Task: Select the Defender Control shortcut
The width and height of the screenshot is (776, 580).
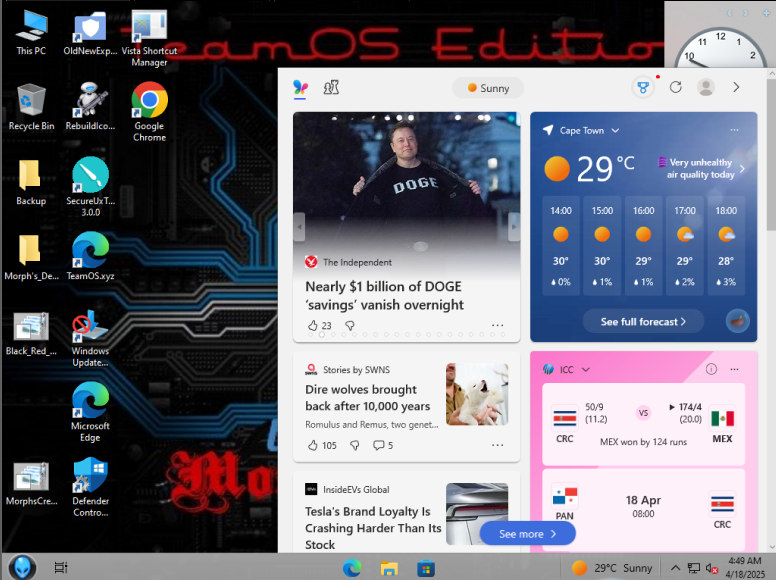Action: click(x=90, y=488)
